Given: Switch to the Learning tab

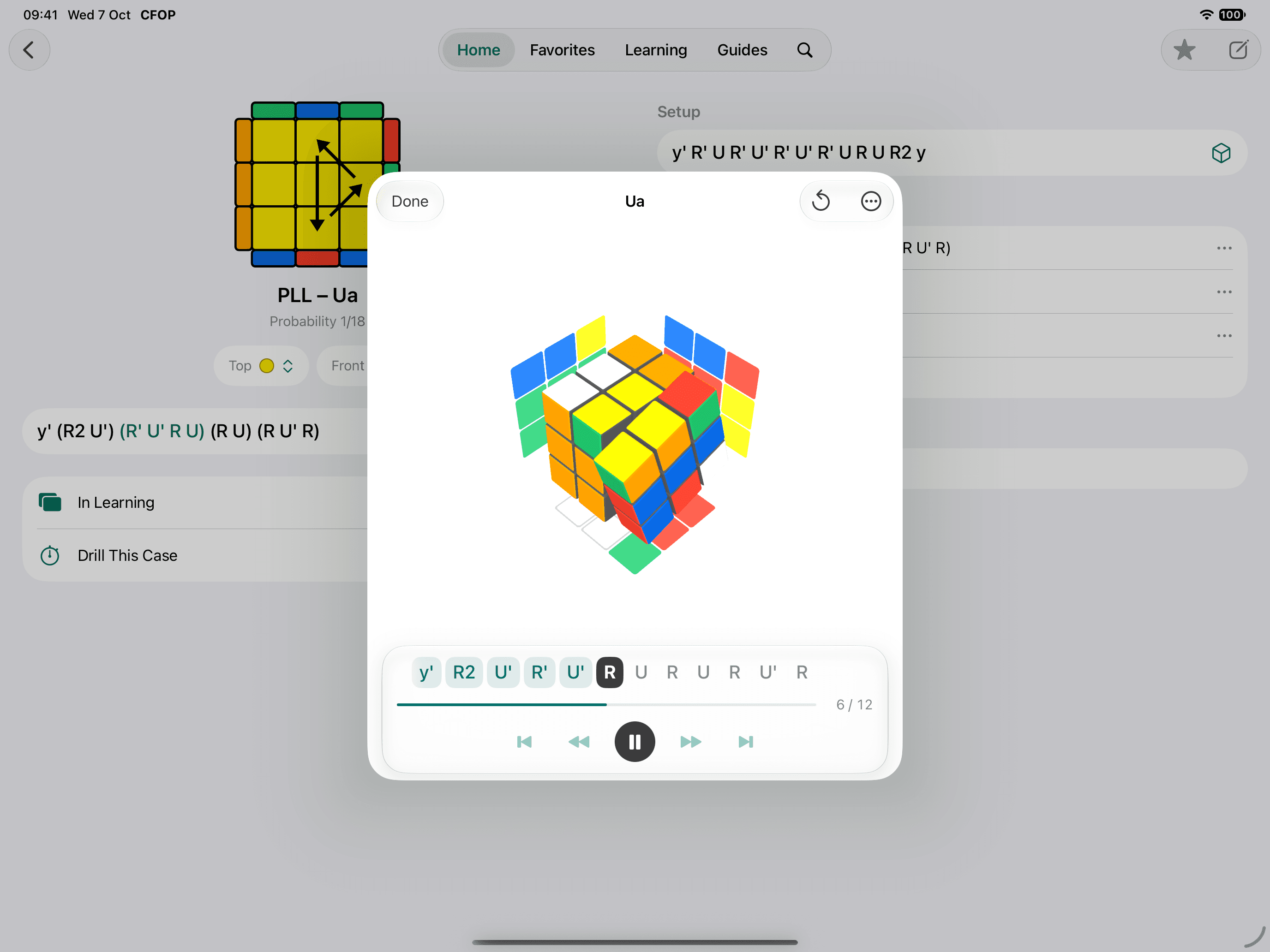Looking at the screenshot, I should [656, 50].
